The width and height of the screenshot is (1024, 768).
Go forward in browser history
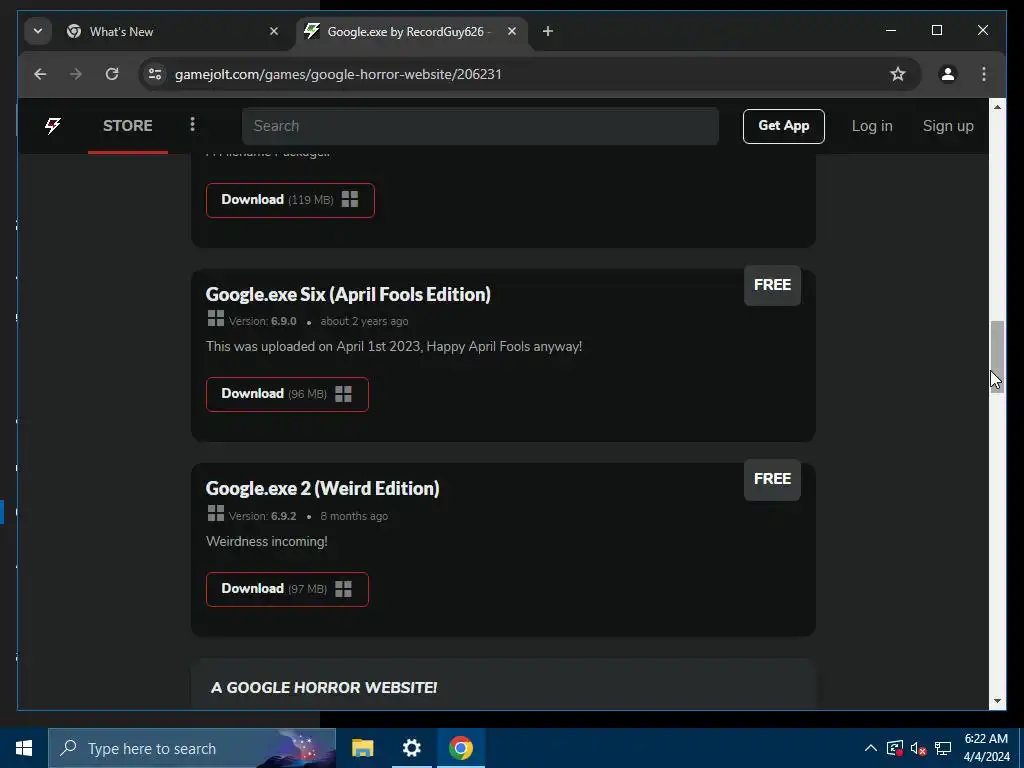(76, 74)
